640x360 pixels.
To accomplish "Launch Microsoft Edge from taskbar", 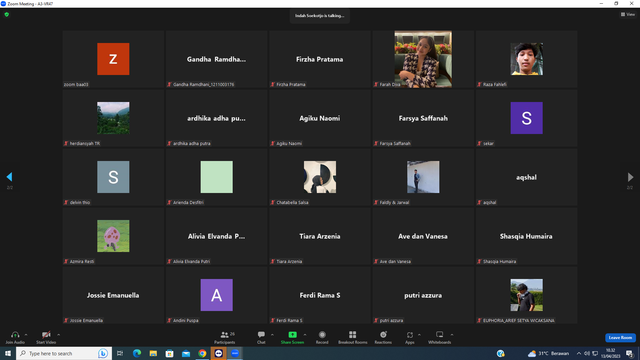I will tap(137, 353).
